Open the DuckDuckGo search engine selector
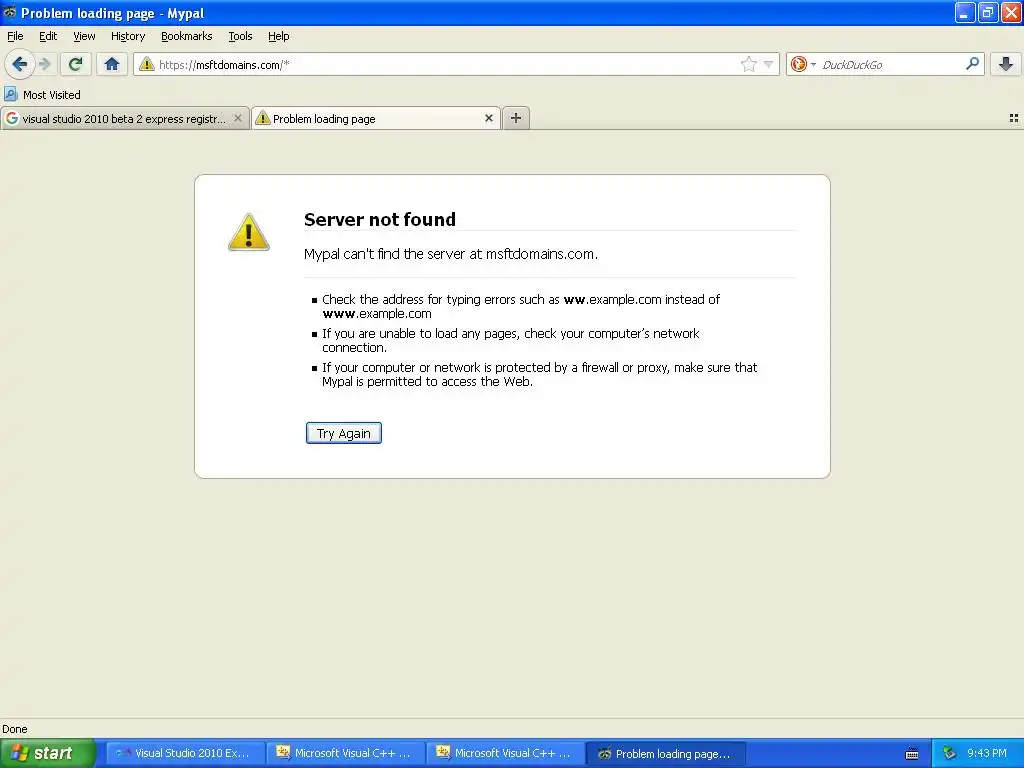The height and width of the screenshot is (768, 1024). pos(803,64)
